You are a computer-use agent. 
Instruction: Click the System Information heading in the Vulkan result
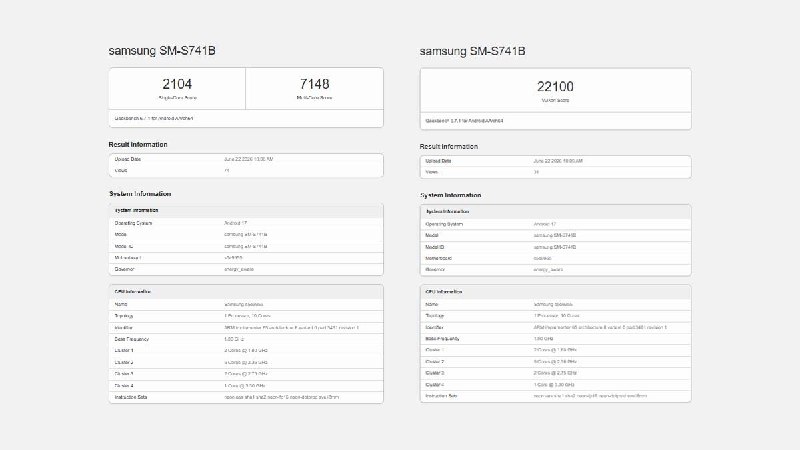(x=451, y=195)
